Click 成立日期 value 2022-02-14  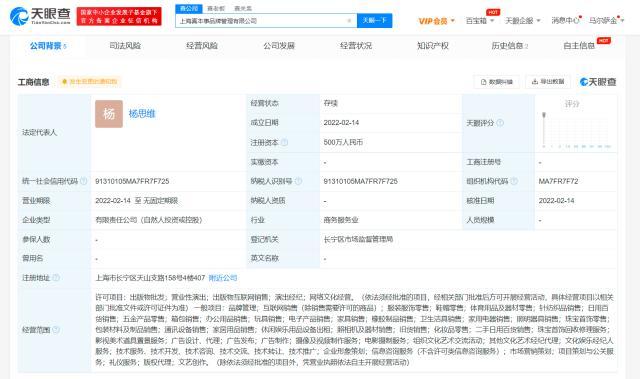click(341, 123)
